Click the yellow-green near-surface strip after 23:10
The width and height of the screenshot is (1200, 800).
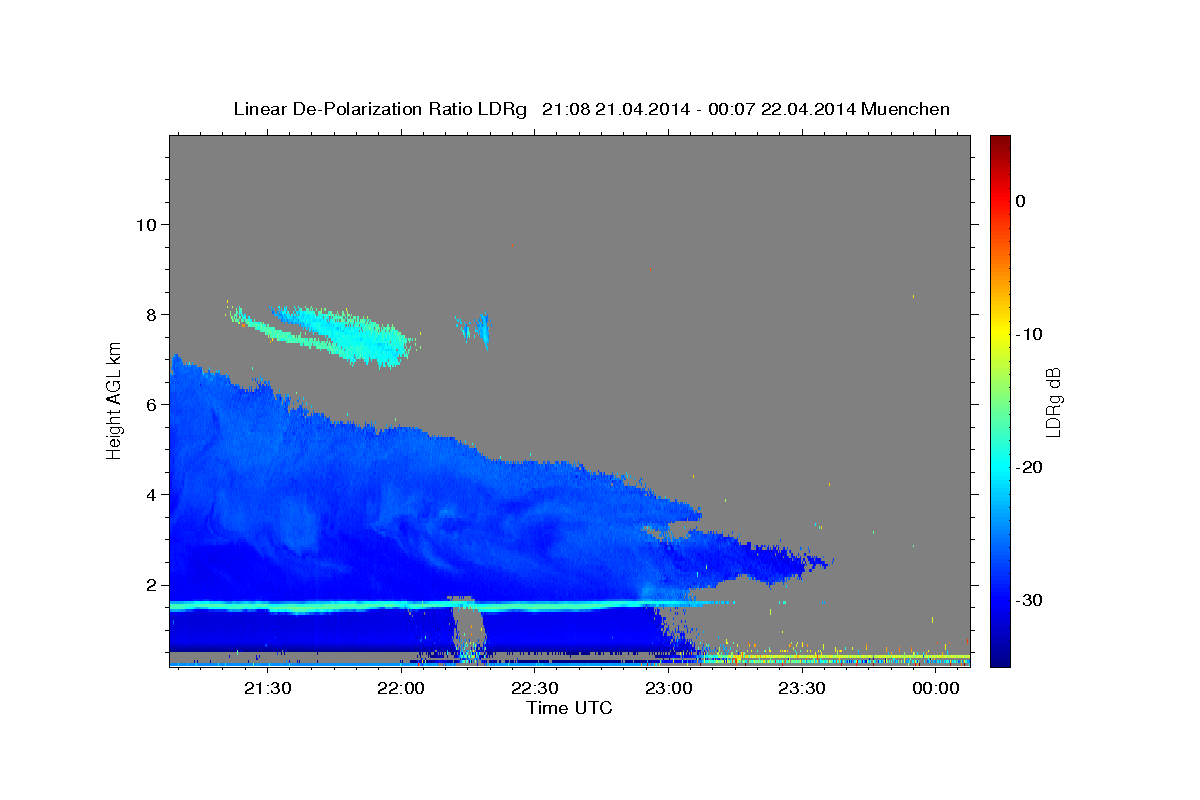pos(835,657)
